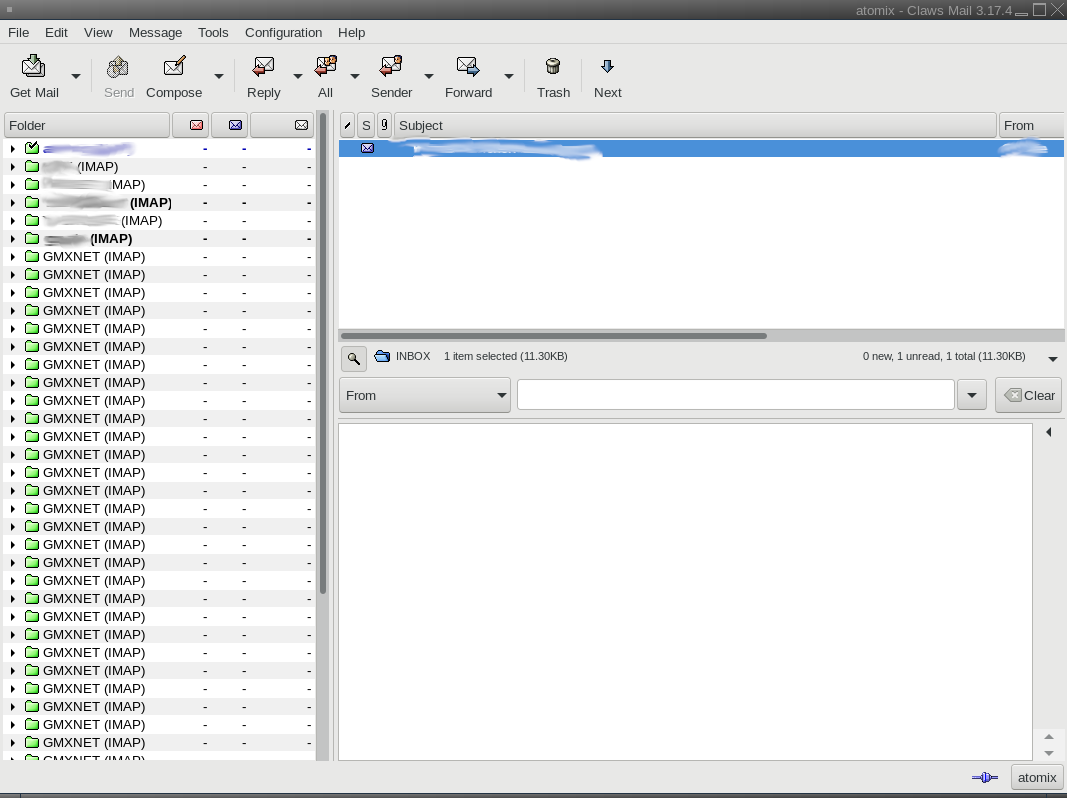Go to Next unread message
The height and width of the screenshot is (798, 1067).
[x=608, y=77]
